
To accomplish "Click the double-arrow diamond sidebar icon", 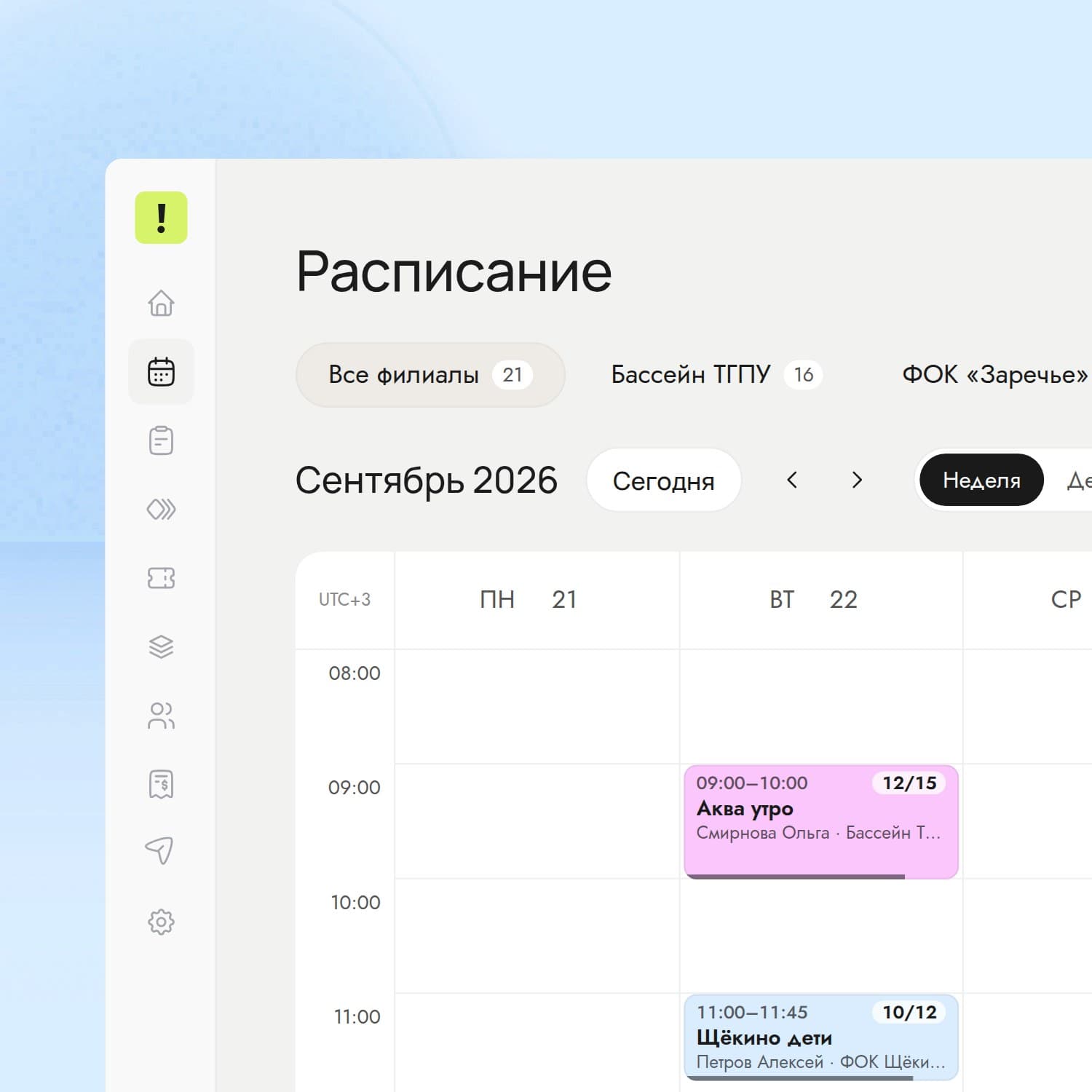I will [161, 509].
